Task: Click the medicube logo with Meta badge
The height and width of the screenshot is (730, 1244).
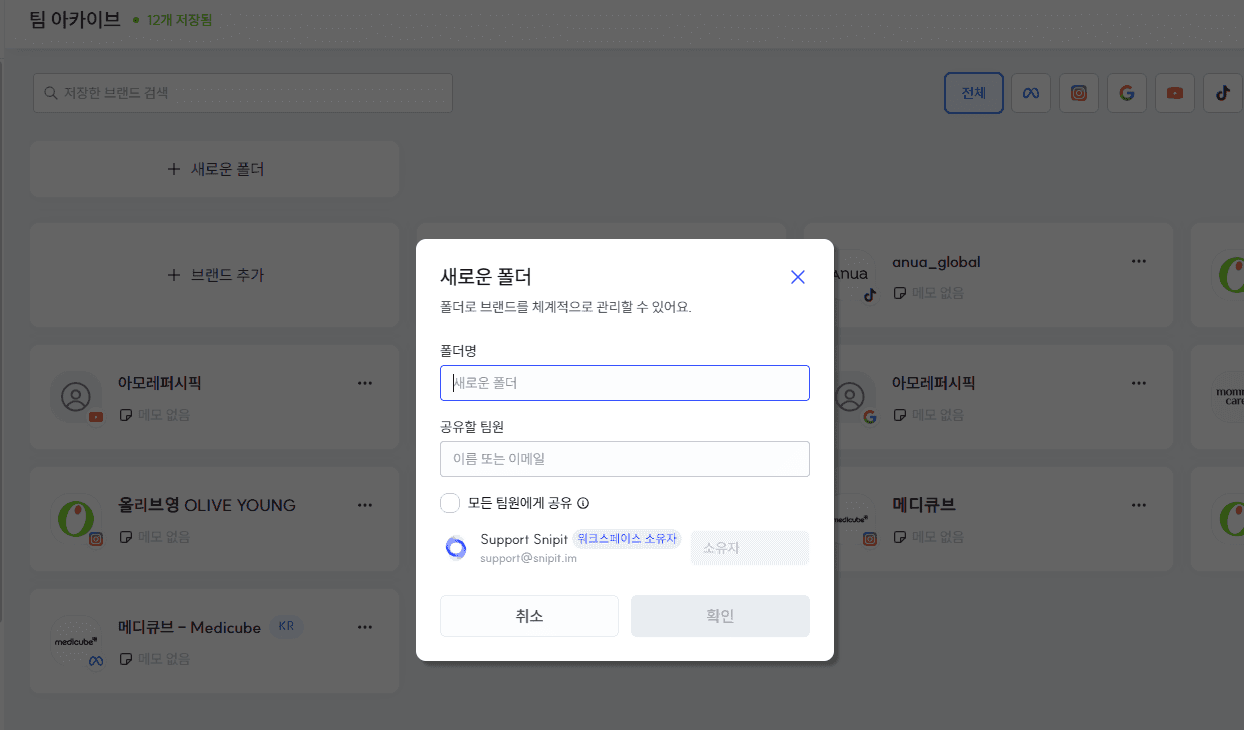Action: click(77, 641)
